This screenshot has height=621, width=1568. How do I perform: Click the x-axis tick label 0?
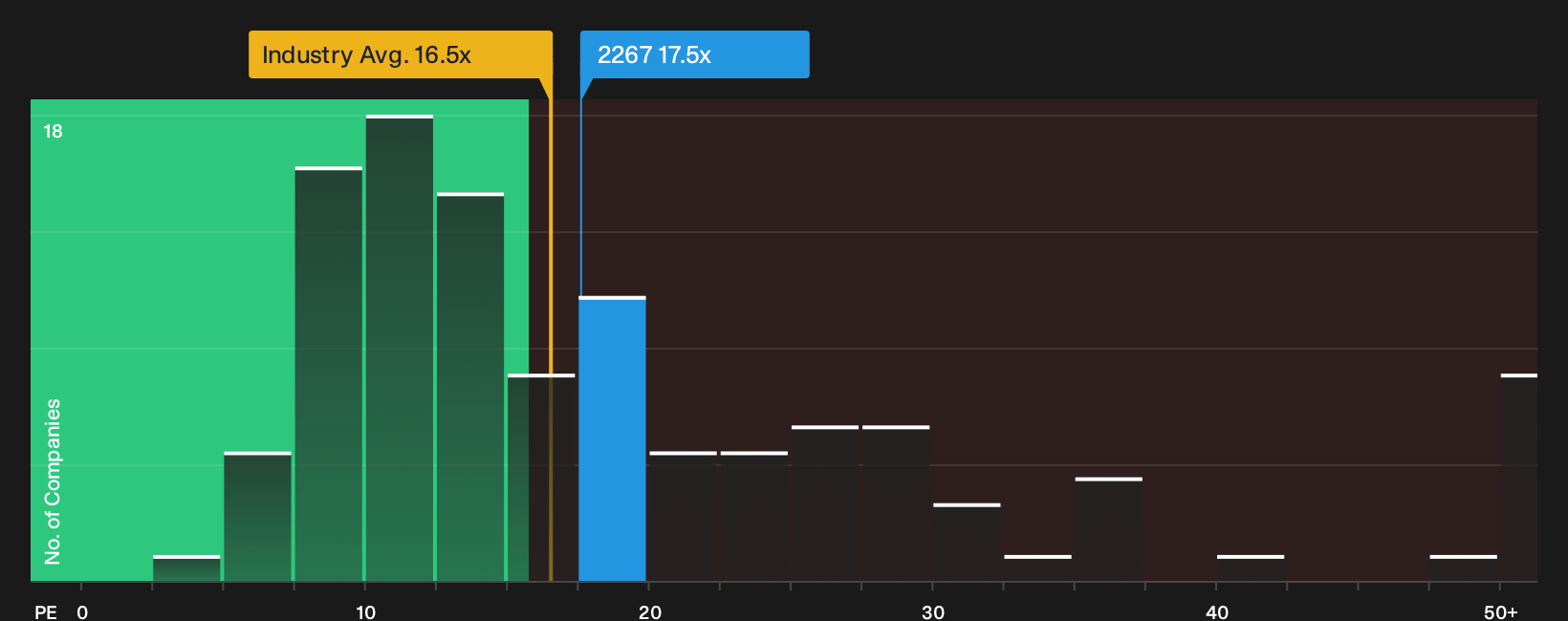(x=82, y=612)
